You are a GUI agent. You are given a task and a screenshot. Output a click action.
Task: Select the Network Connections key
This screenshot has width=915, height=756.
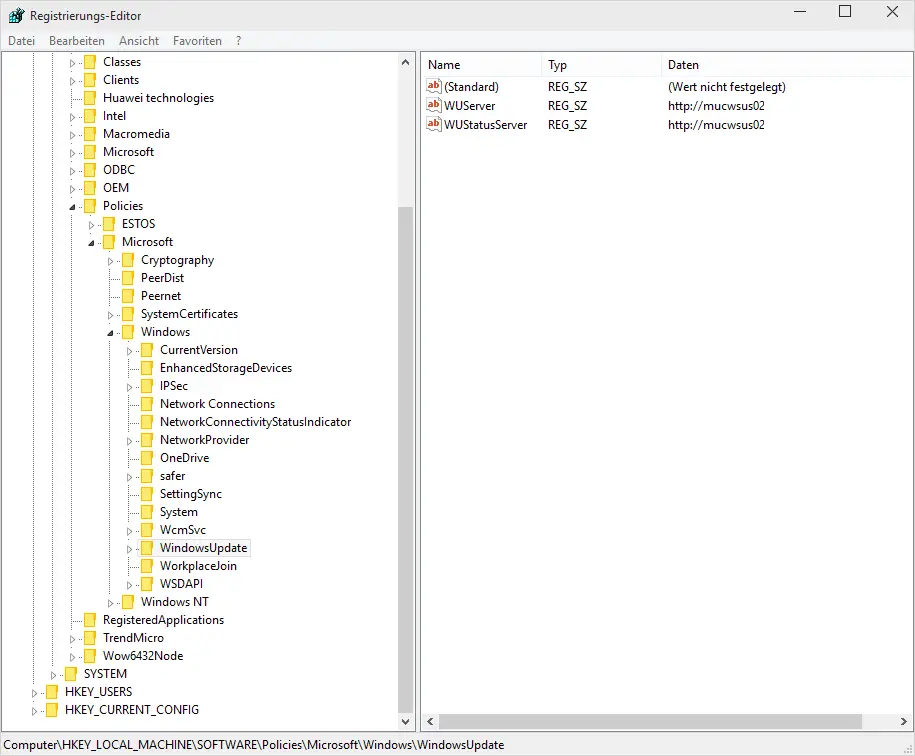pyautogui.click(x=217, y=404)
